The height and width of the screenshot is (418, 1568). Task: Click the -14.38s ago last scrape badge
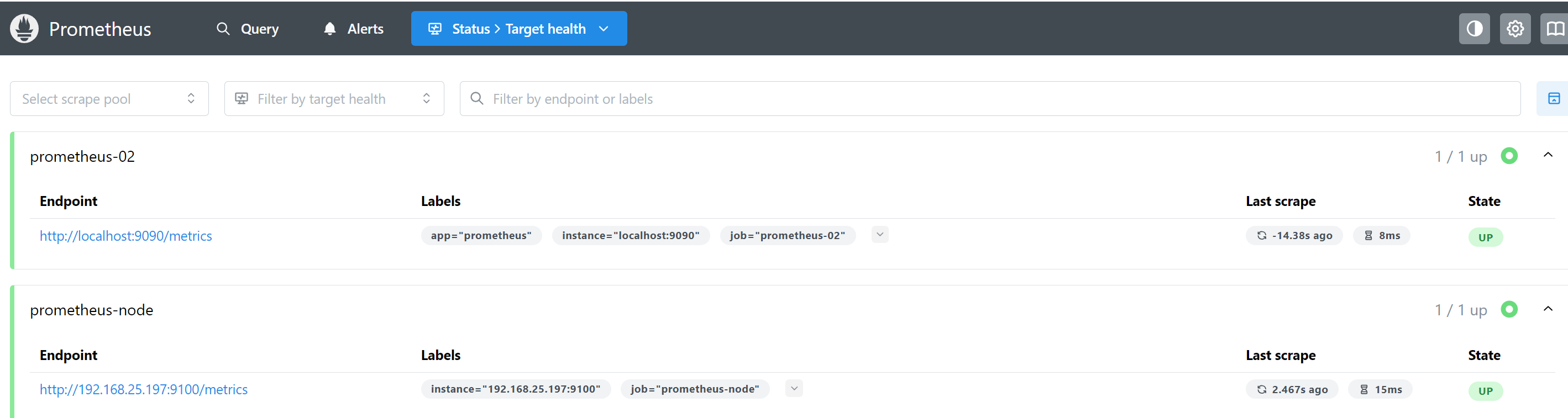coord(1293,235)
